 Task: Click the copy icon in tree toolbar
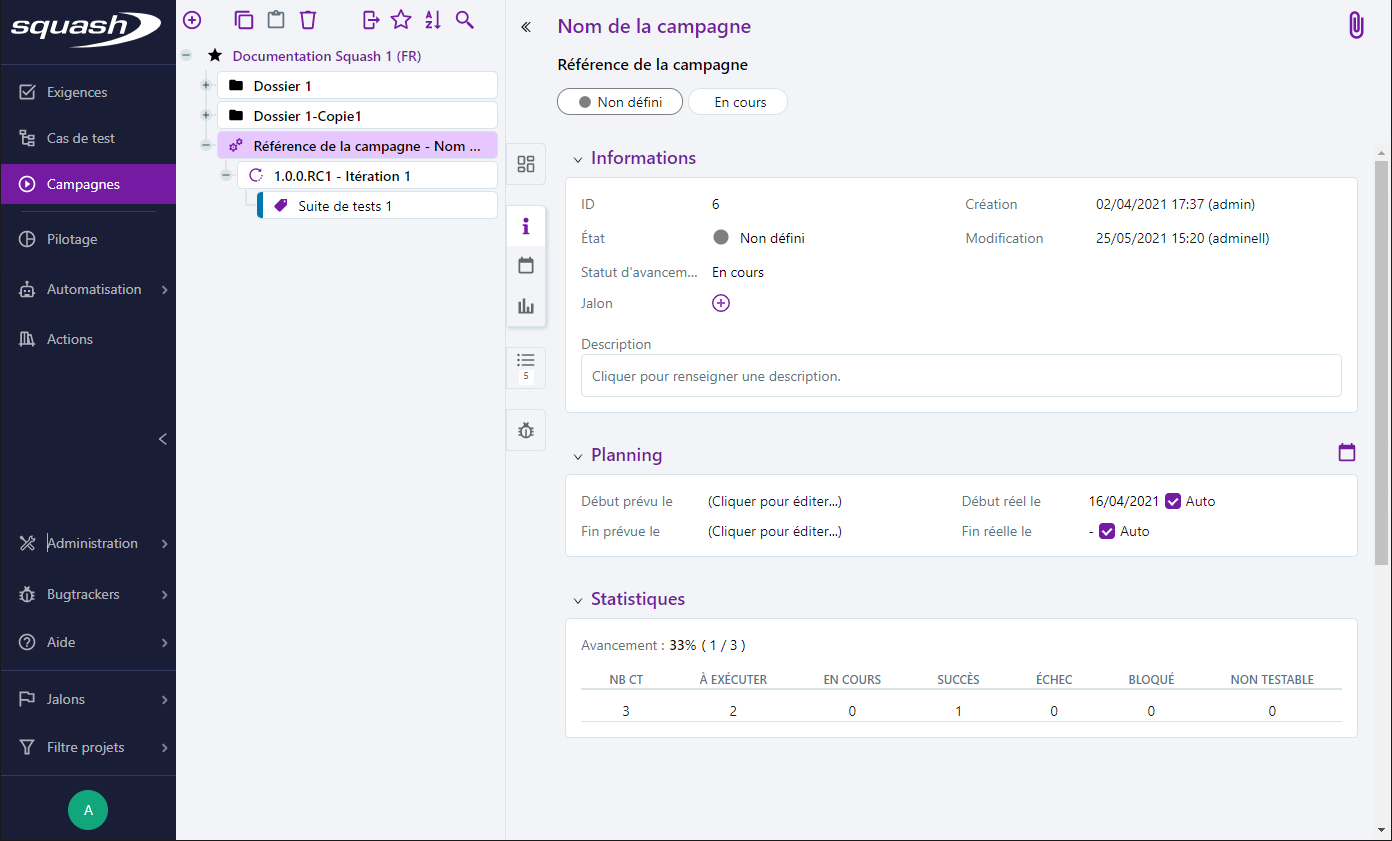(243, 20)
